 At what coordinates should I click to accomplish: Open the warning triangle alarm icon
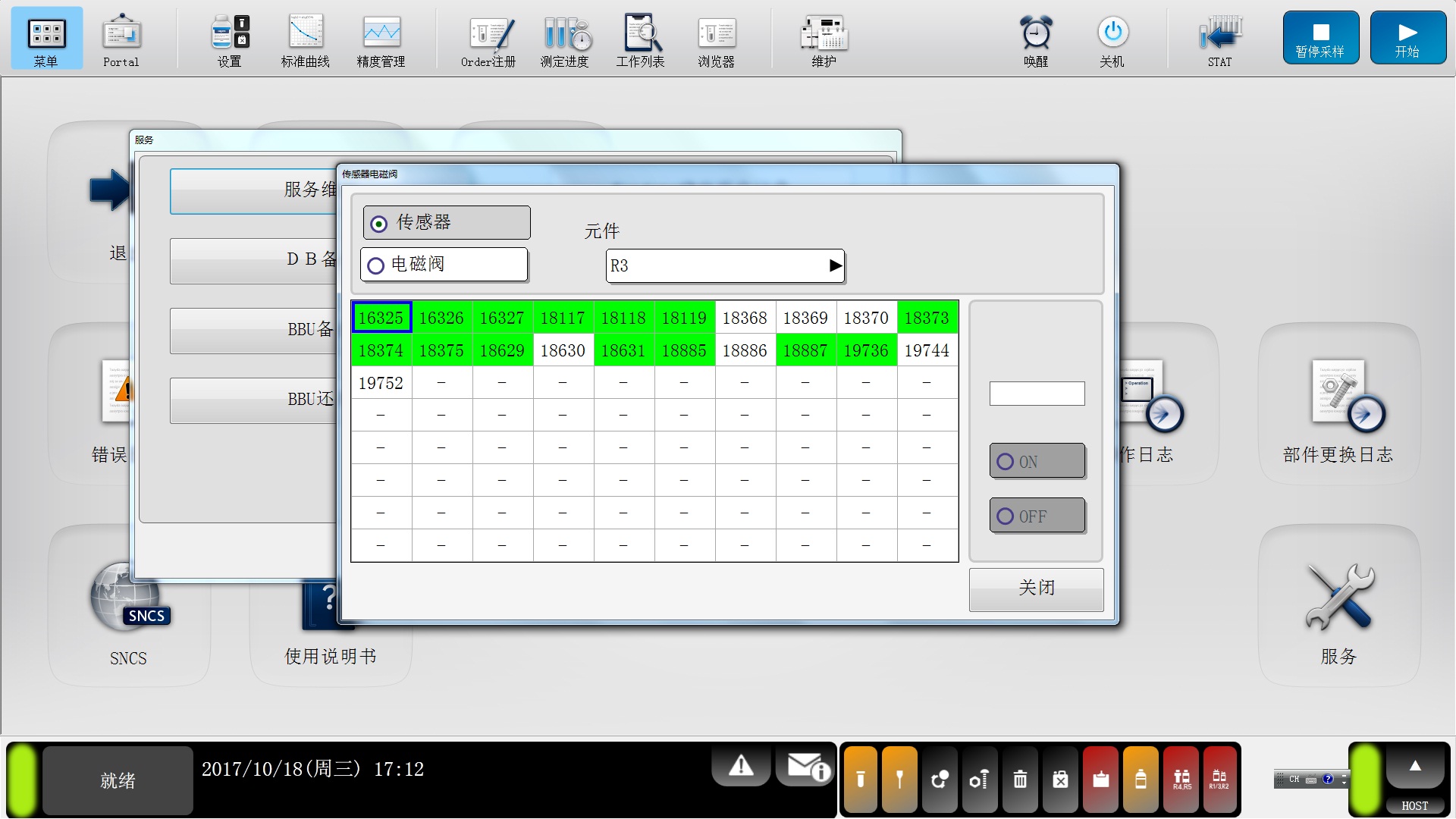741,767
